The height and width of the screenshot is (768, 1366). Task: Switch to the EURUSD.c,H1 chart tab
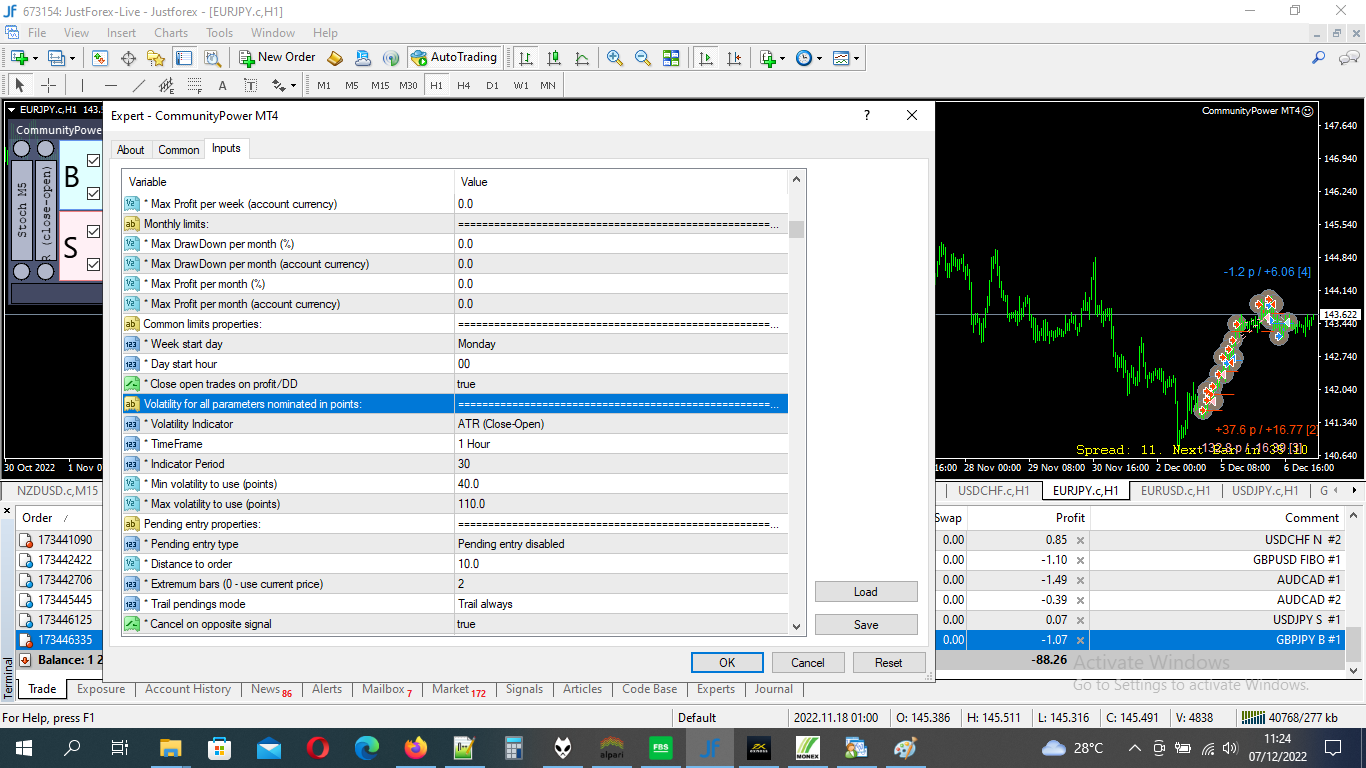(x=1176, y=491)
